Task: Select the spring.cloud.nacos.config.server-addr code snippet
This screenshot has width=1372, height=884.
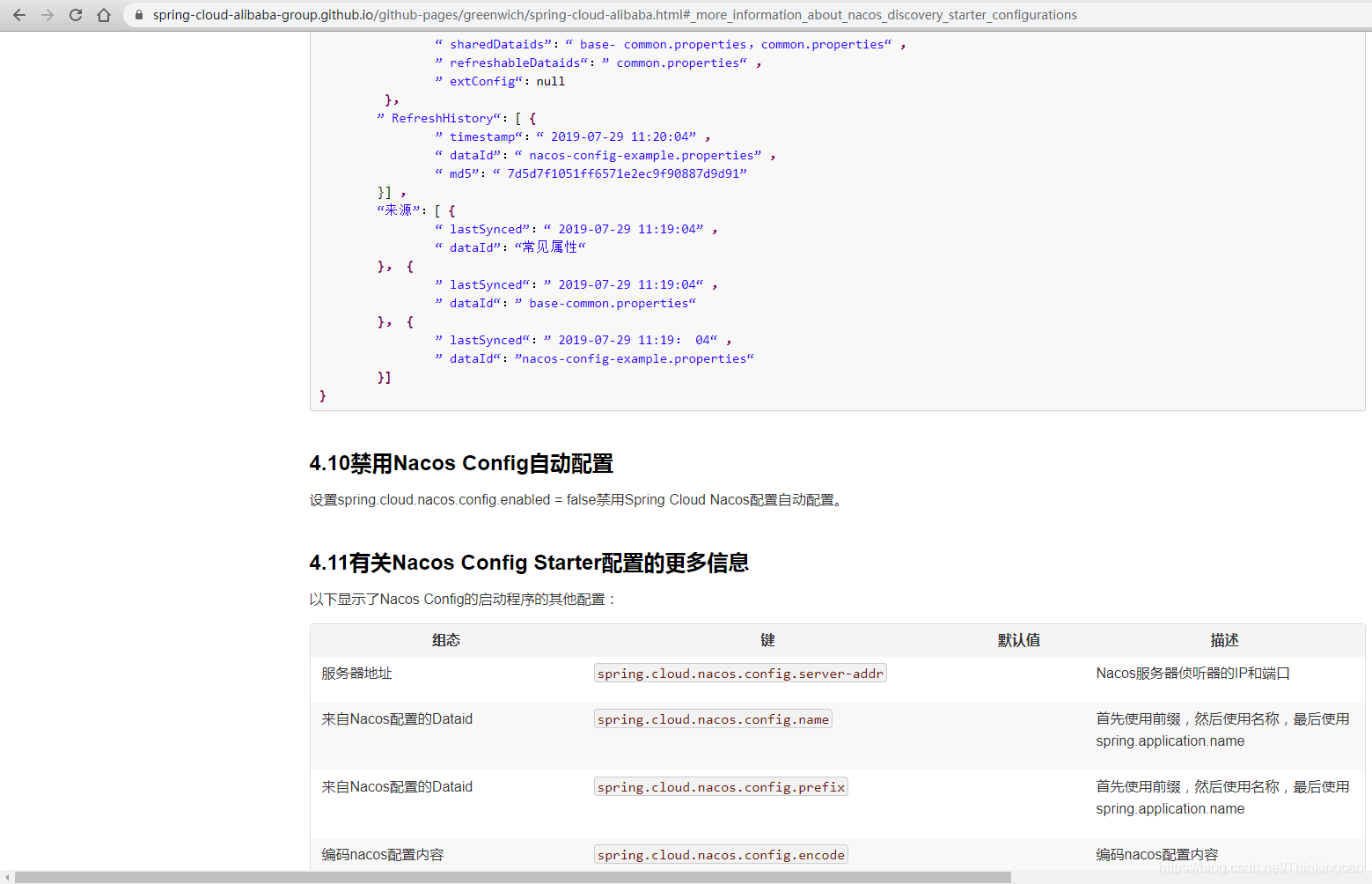Action: click(739, 673)
